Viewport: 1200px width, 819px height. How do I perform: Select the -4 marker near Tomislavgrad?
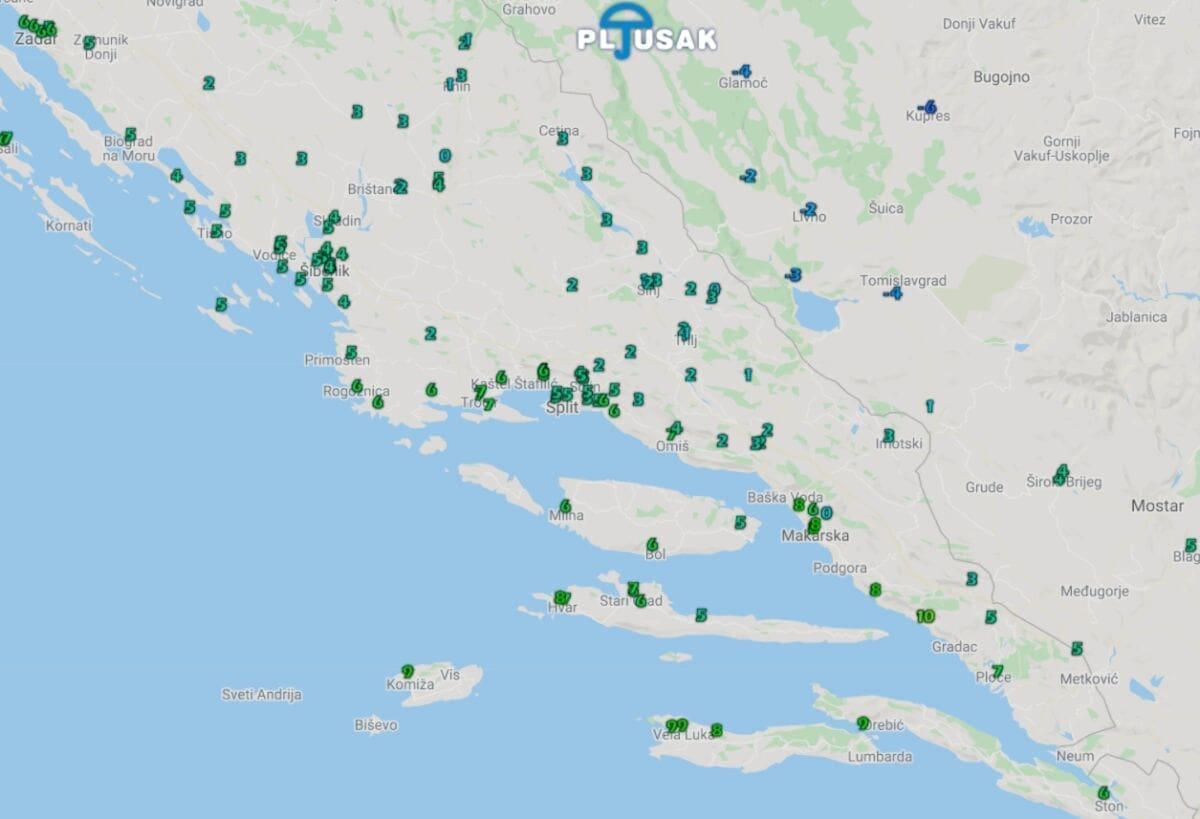(x=893, y=293)
